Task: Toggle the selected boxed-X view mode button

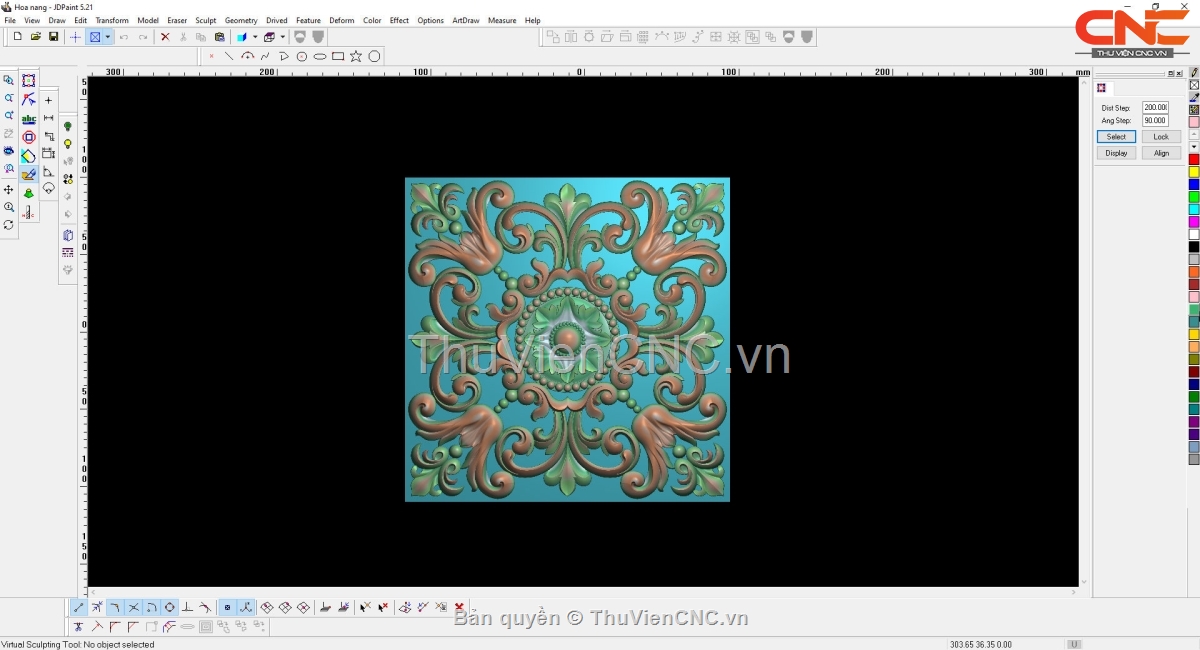Action: [95, 37]
